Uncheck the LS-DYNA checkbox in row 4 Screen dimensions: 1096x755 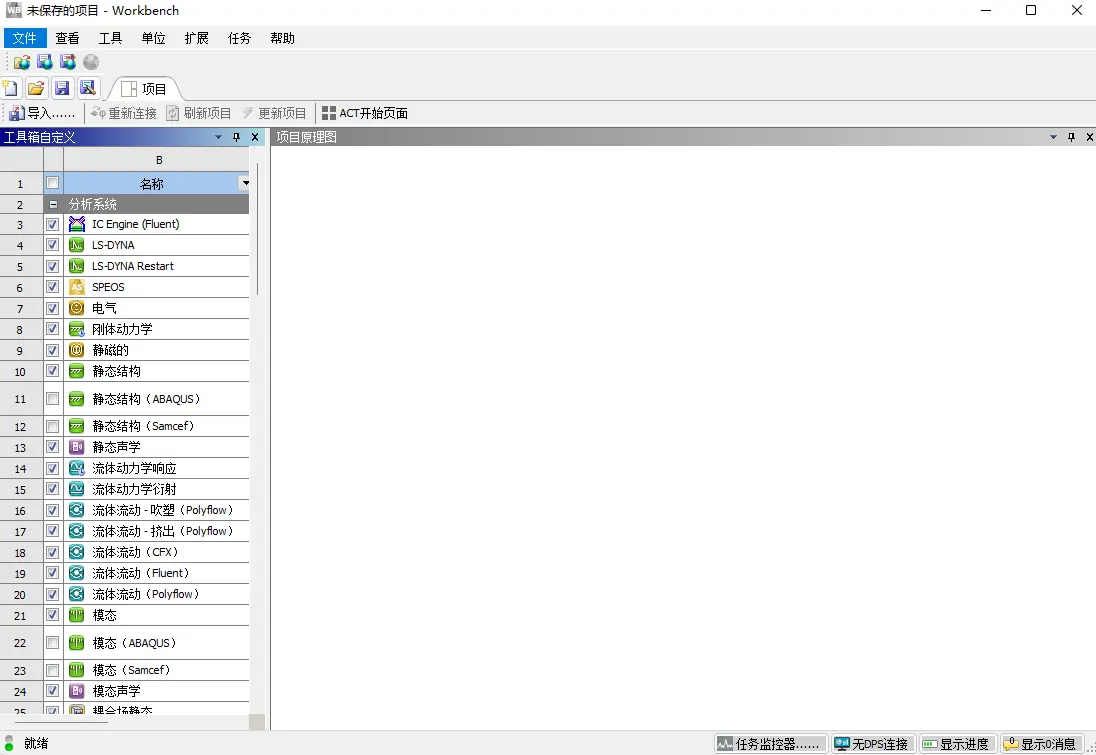[x=52, y=245]
